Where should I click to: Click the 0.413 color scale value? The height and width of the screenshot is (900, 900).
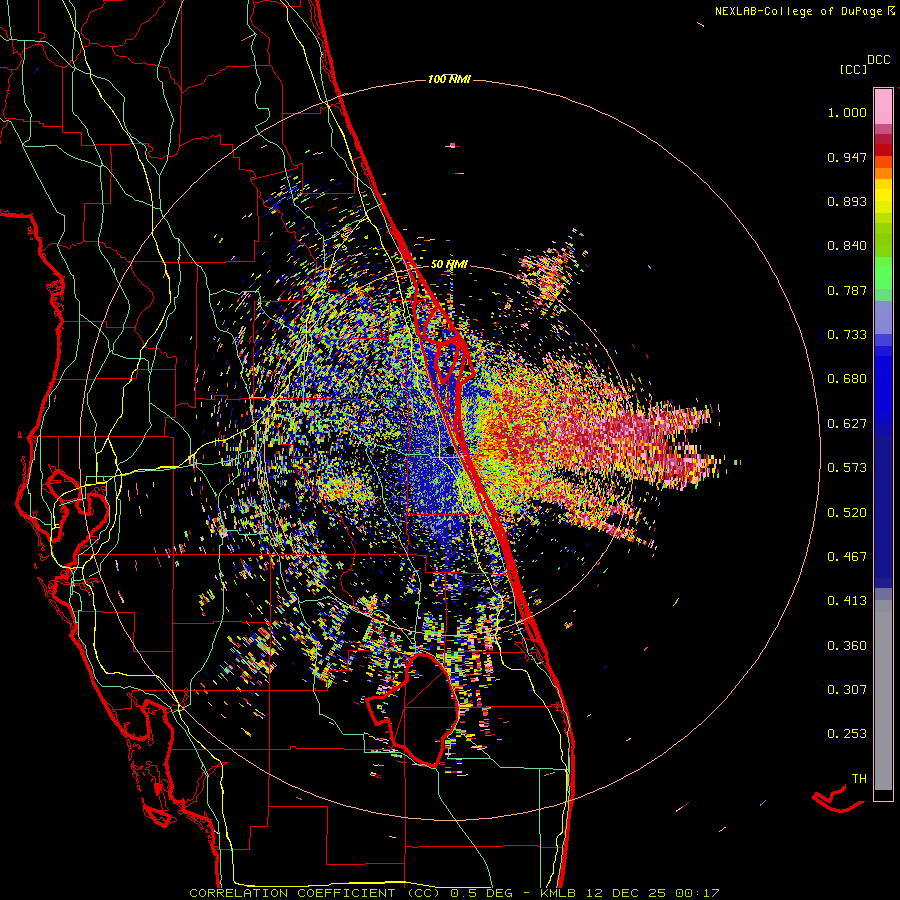click(847, 601)
